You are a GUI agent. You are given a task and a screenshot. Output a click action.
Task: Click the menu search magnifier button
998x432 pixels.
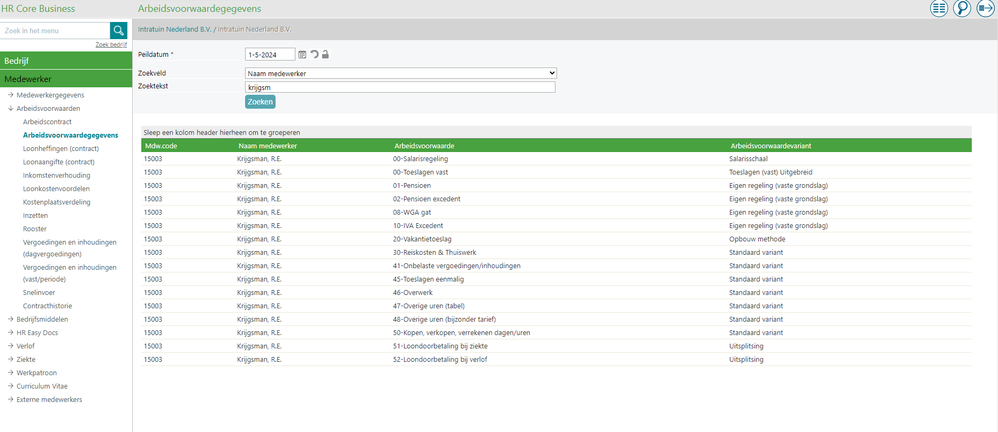(118, 31)
